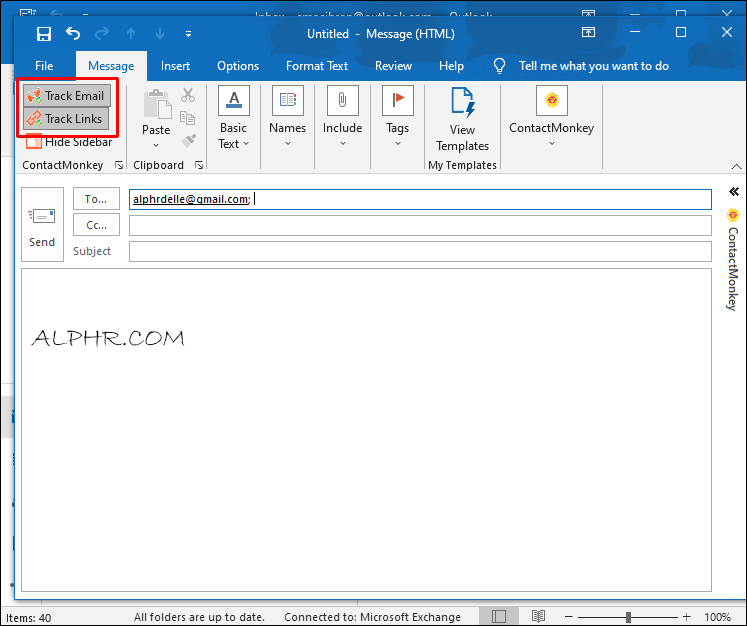Open the Basic Text dropdown
The height and width of the screenshot is (626, 747).
(233, 118)
